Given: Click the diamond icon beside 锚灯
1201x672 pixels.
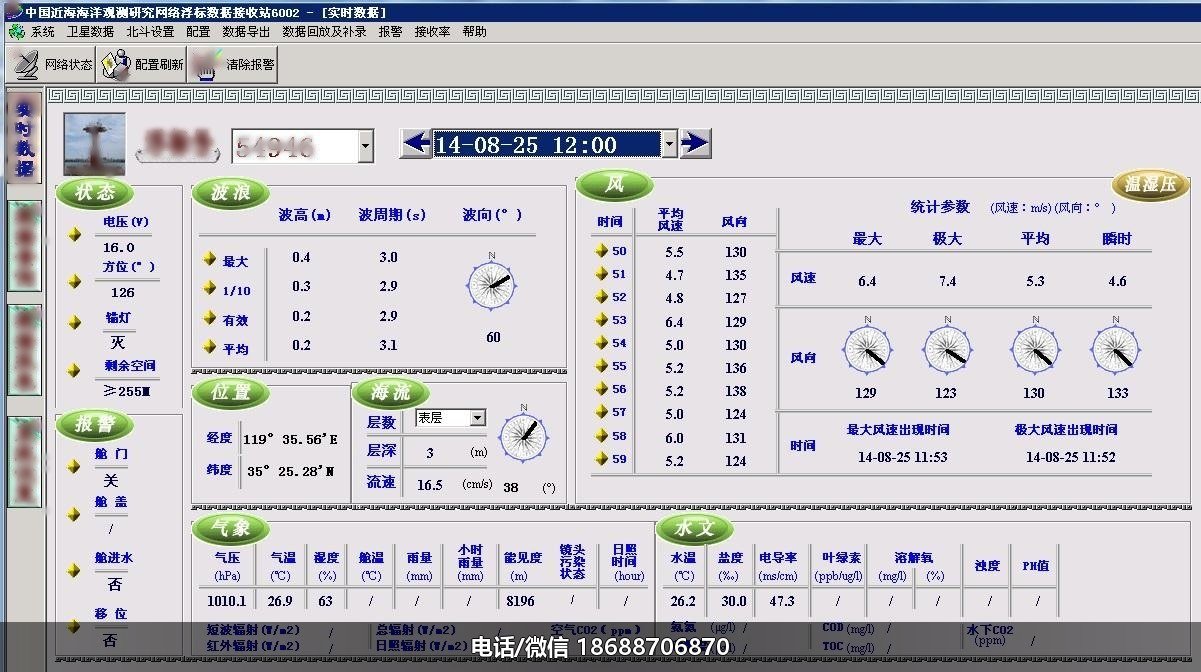Looking at the screenshot, I should (74, 322).
